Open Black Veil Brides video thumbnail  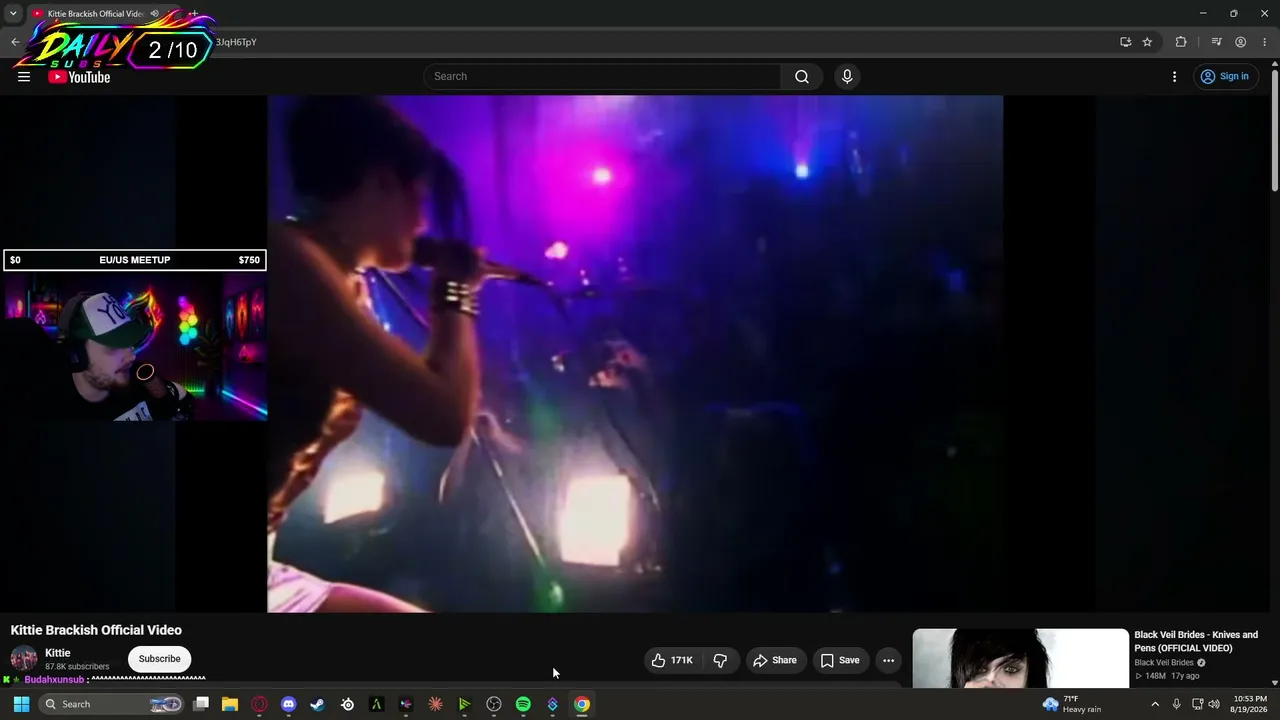pos(1020,658)
